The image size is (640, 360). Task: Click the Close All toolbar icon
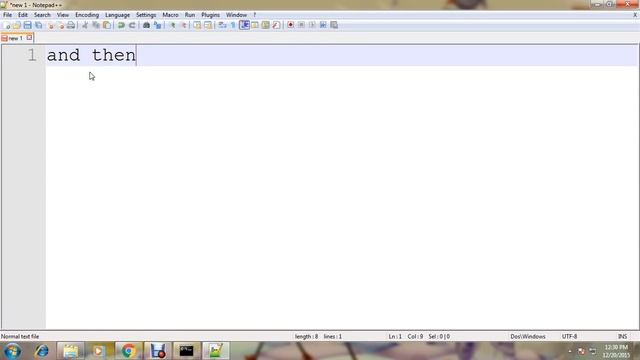[x=60, y=25]
